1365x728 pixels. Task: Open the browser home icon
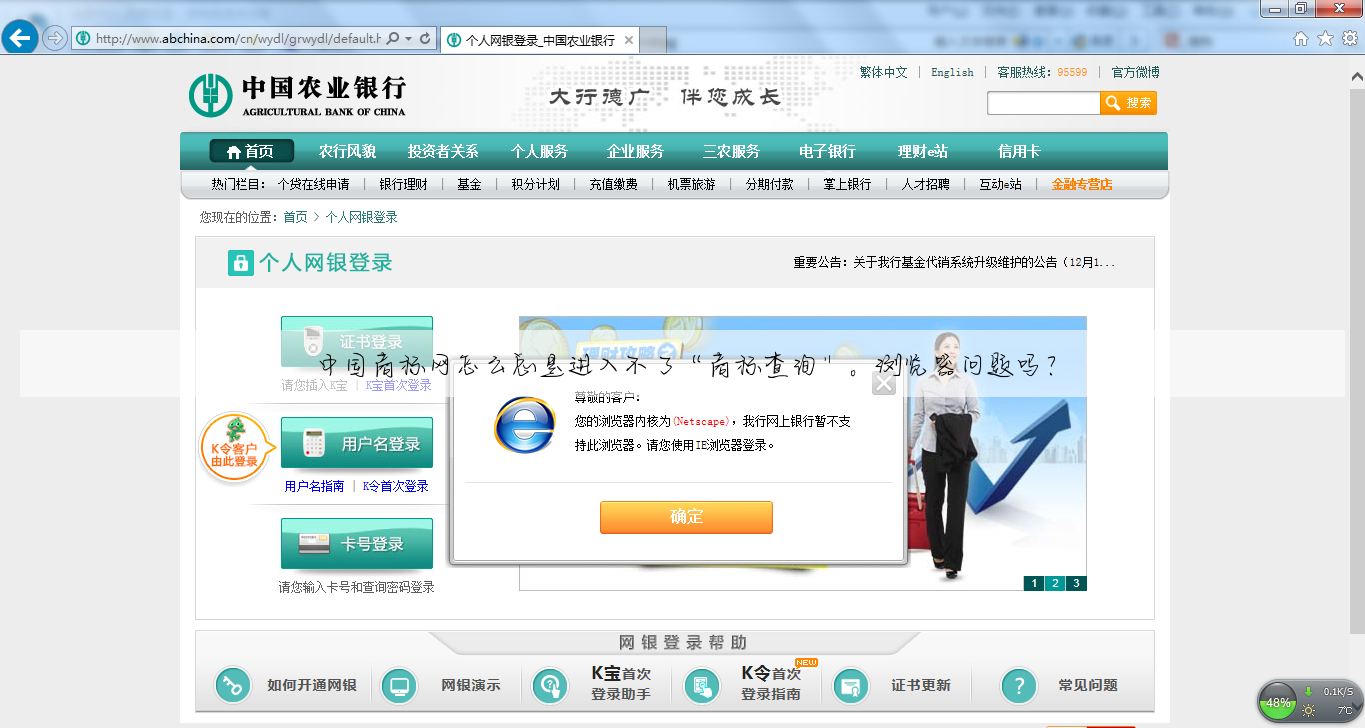point(1301,39)
